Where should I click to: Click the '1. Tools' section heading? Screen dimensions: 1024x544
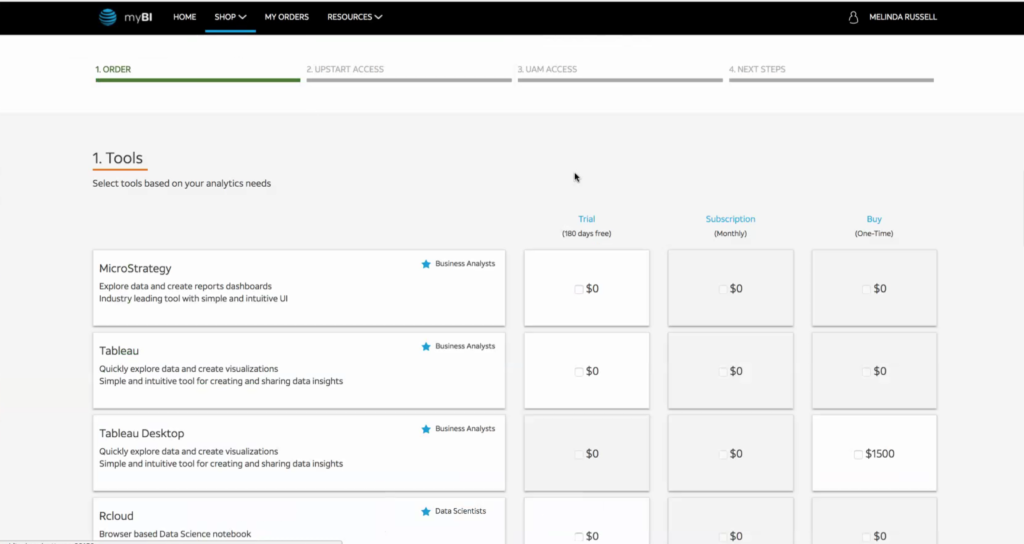point(118,158)
